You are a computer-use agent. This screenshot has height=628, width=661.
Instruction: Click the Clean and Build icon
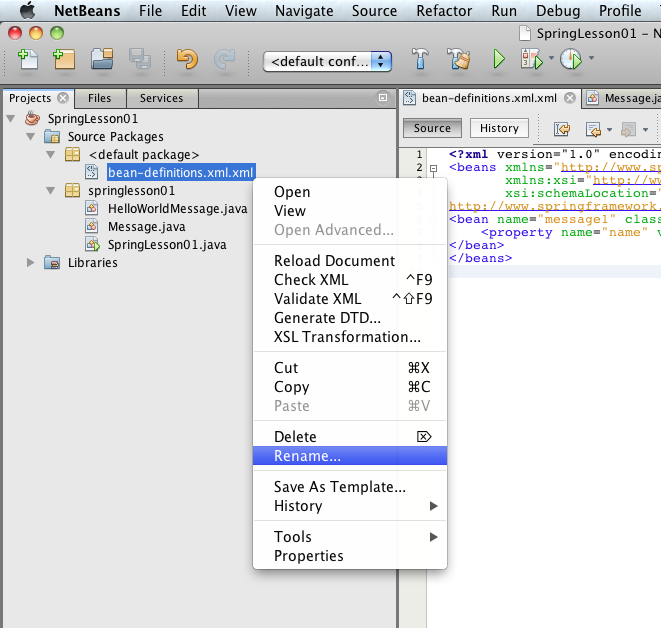click(x=458, y=58)
